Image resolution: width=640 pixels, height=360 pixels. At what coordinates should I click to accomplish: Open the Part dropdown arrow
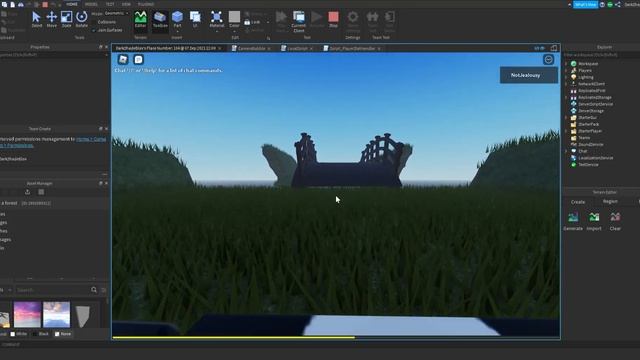tap(177, 31)
